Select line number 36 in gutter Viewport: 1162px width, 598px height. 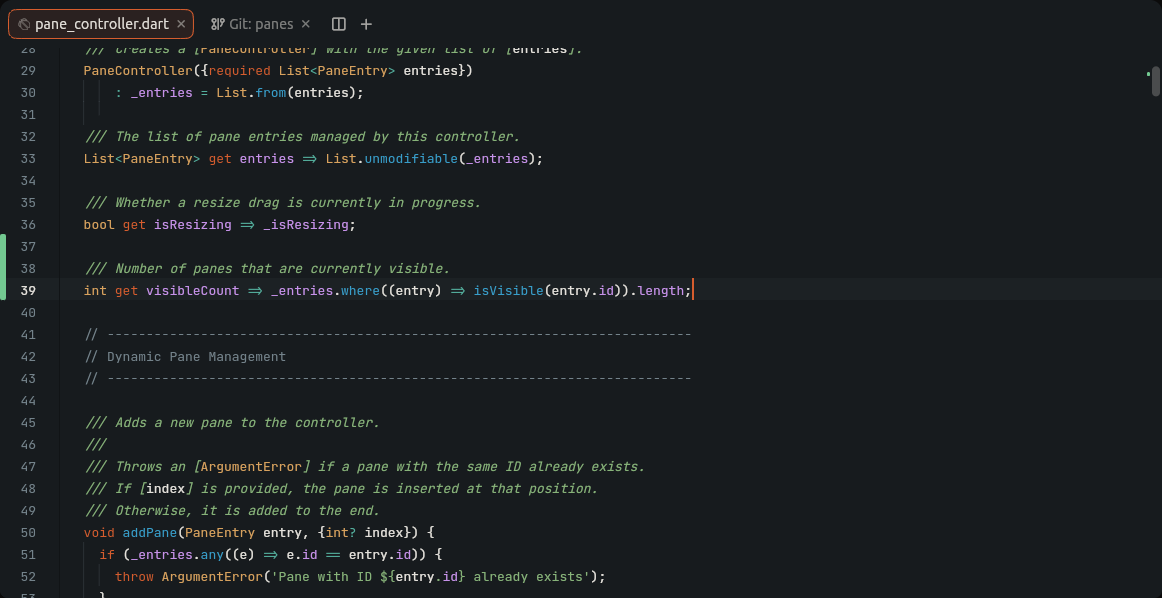28,225
